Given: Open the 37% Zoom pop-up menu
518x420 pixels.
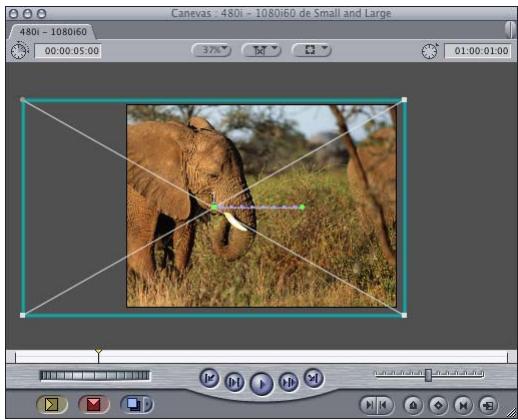Looking at the screenshot, I should click(x=211, y=50).
